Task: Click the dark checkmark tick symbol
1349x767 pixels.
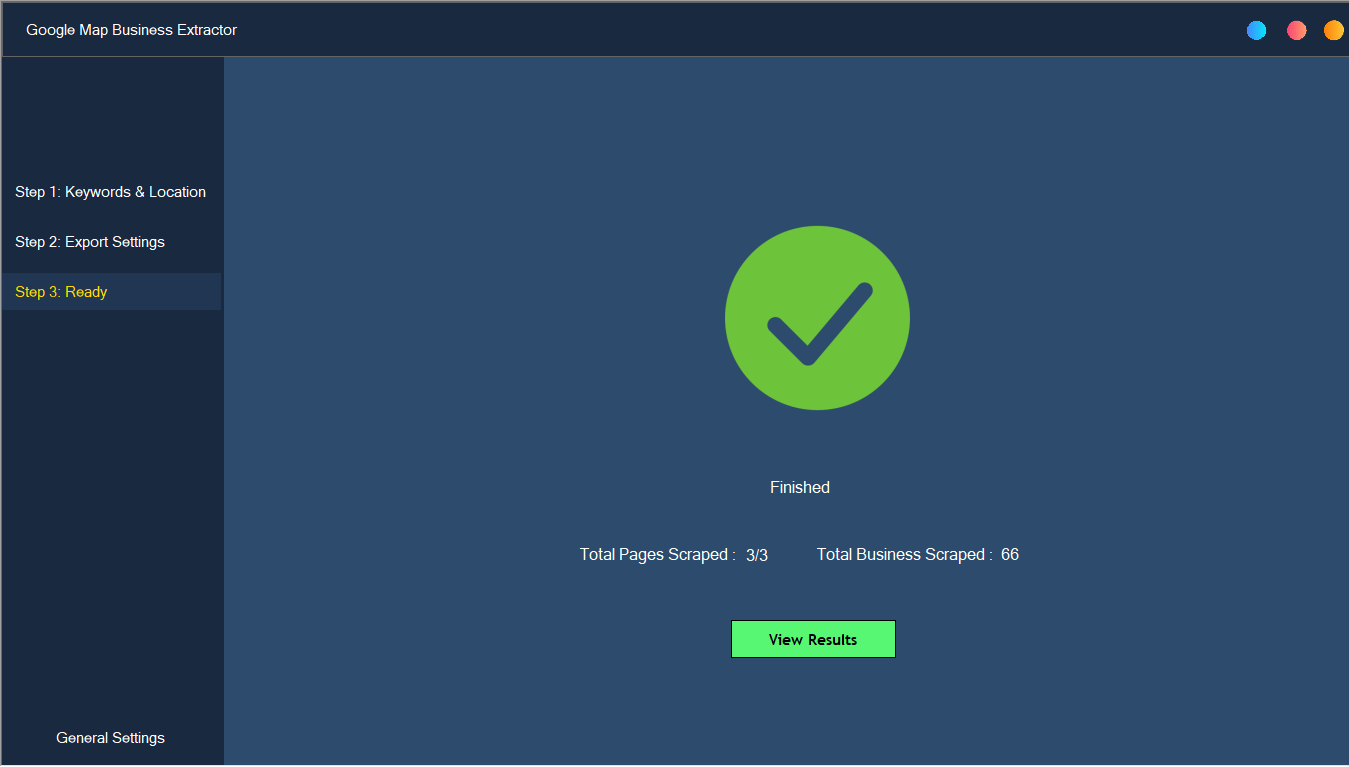Action: 820,324
